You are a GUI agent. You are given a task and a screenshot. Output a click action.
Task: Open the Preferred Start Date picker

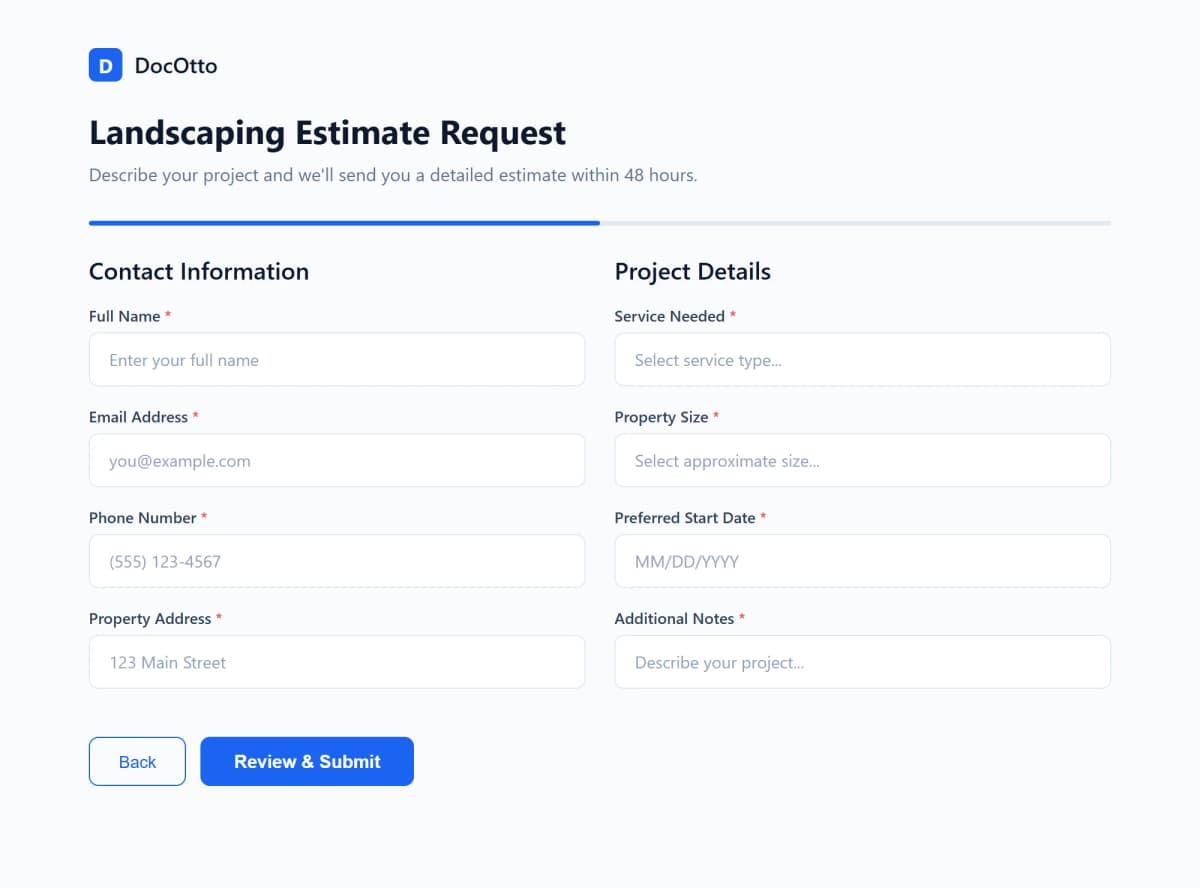point(862,561)
